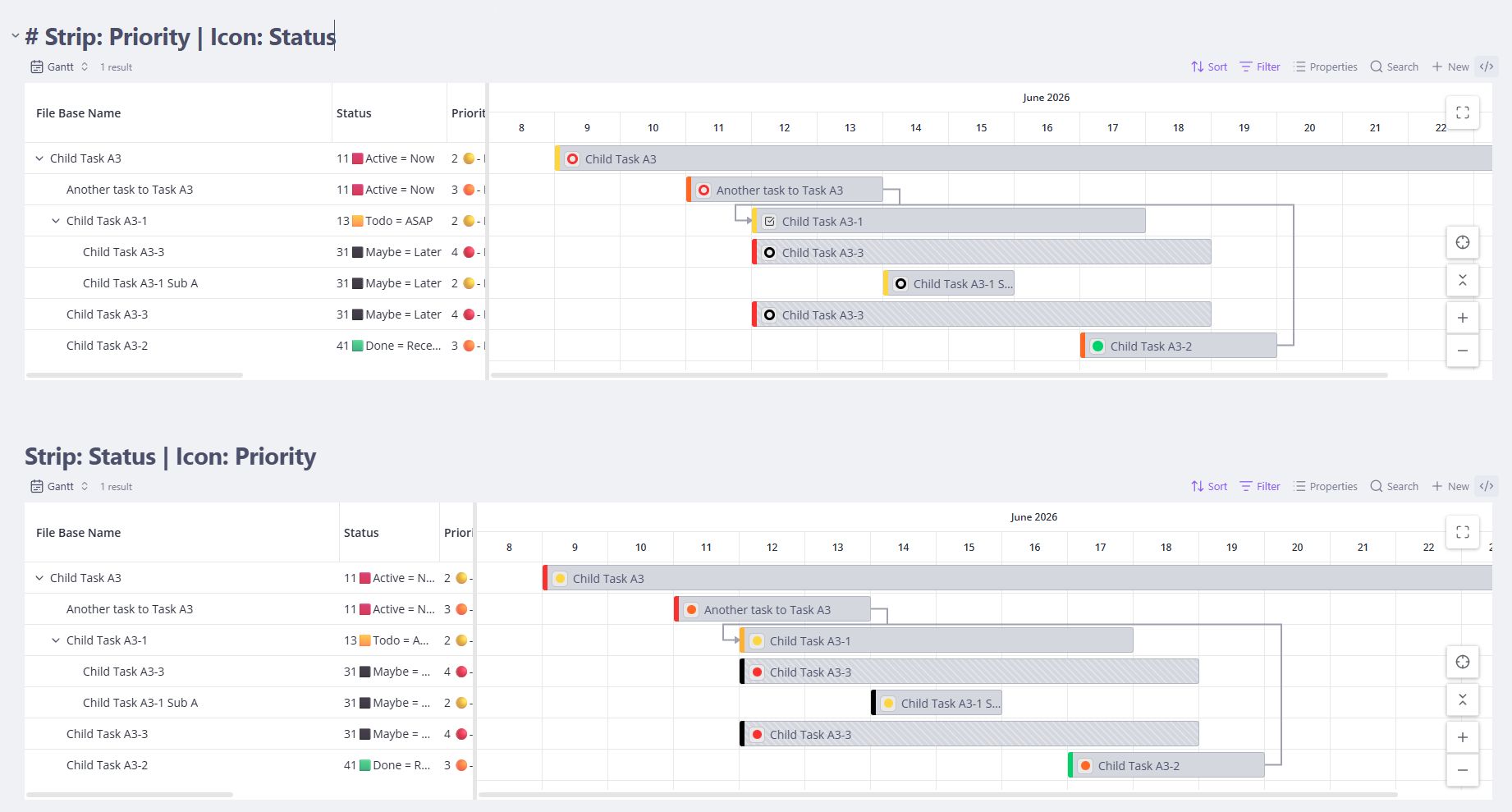
Task: Select the 'Child Task A3-1' bar in the Strip: Status Gantt
Action: (x=937, y=641)
